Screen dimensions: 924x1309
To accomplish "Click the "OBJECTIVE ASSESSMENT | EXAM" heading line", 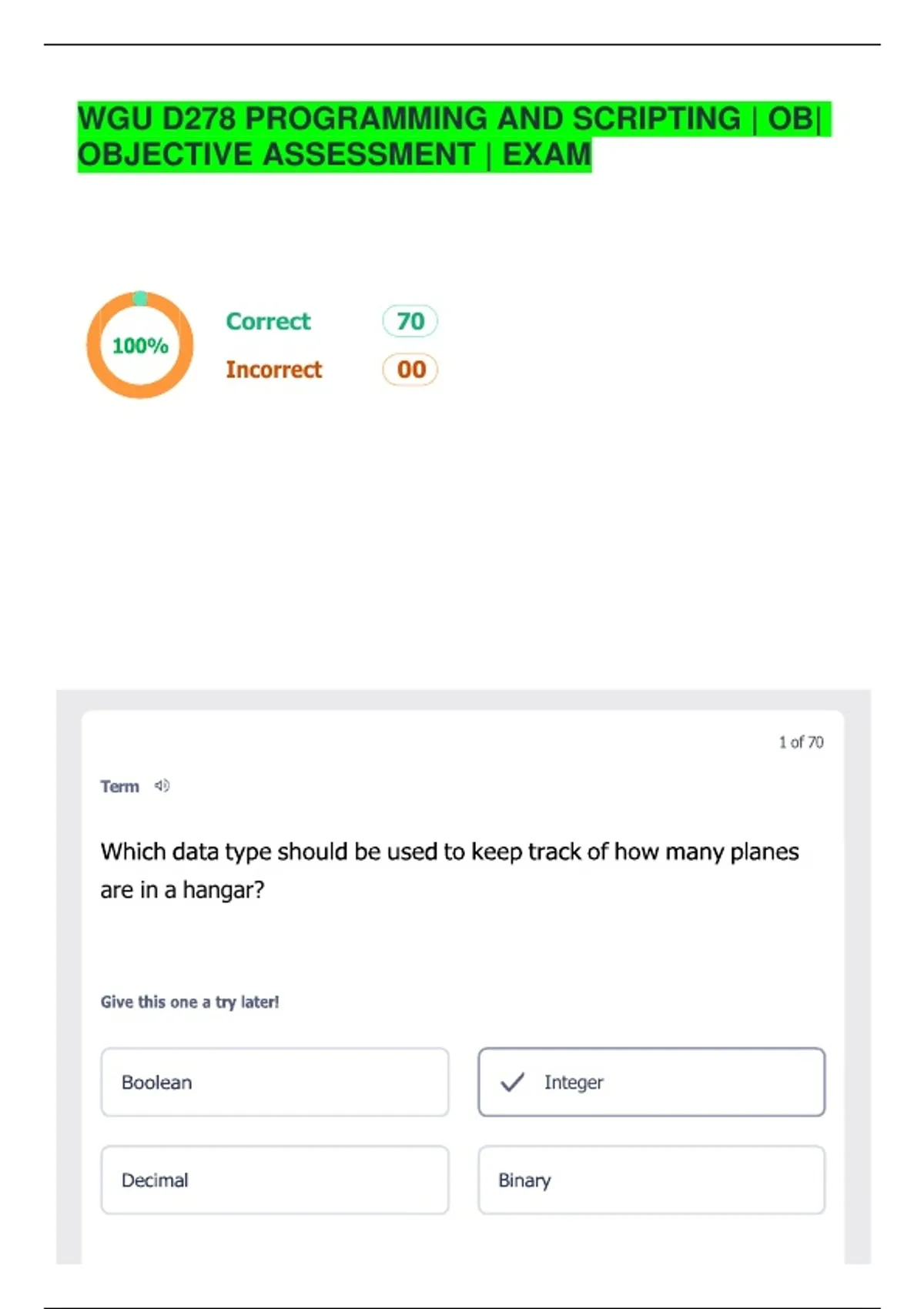I will [334, 155].
